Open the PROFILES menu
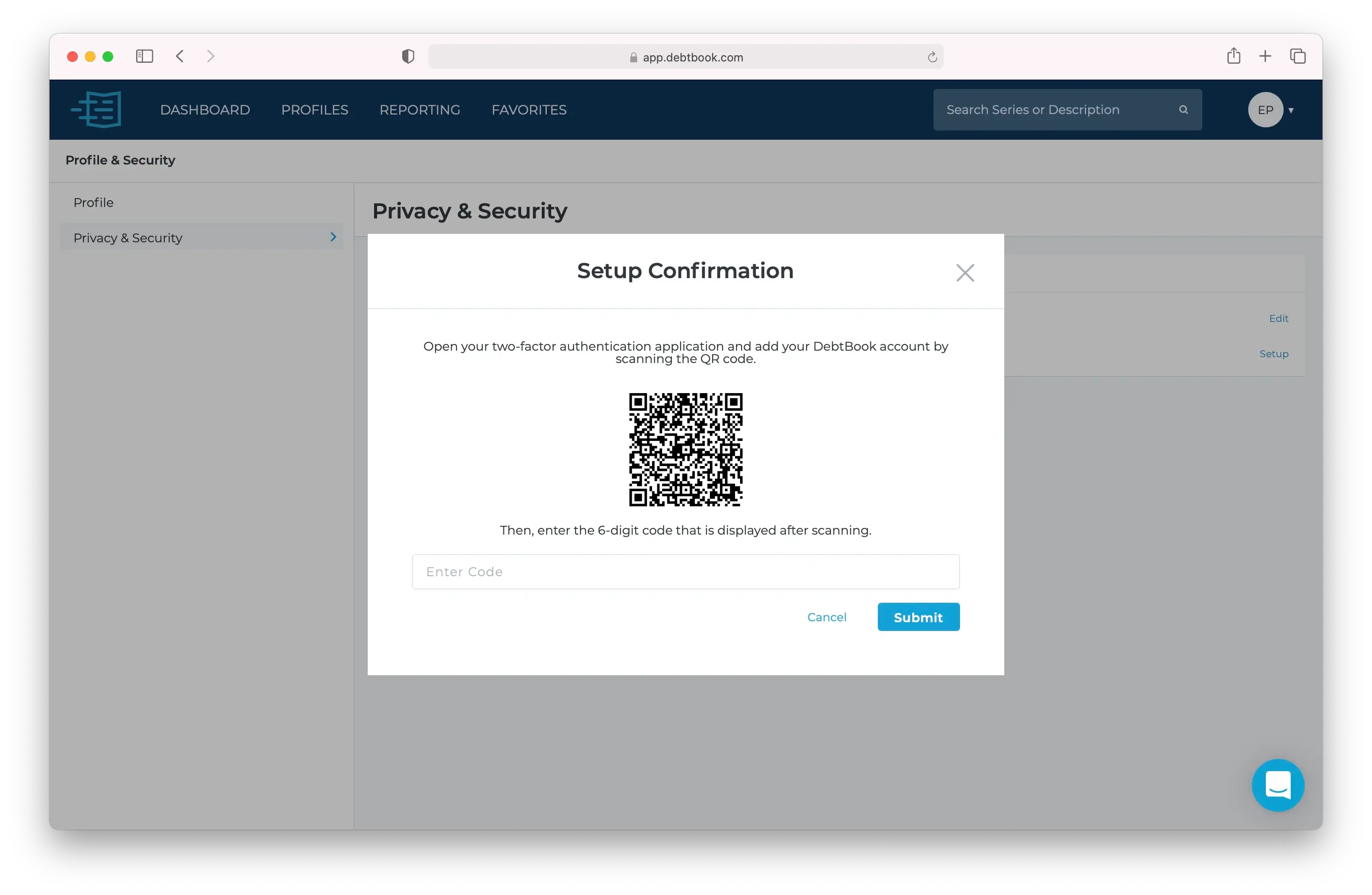Image resolution: width=1372 pixels, height=895 pixels. pos(315,110)
